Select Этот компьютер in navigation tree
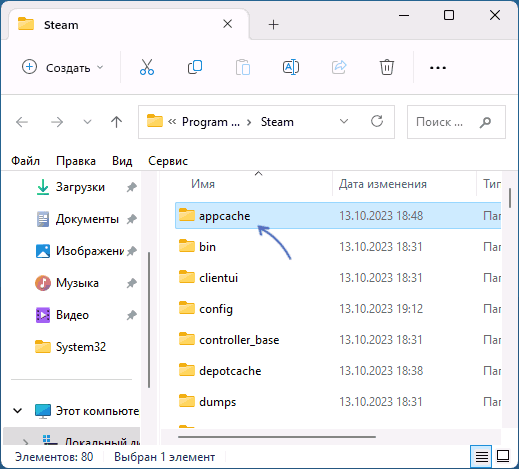This screenshot has width=519, height=469. [x=97, y=411]
